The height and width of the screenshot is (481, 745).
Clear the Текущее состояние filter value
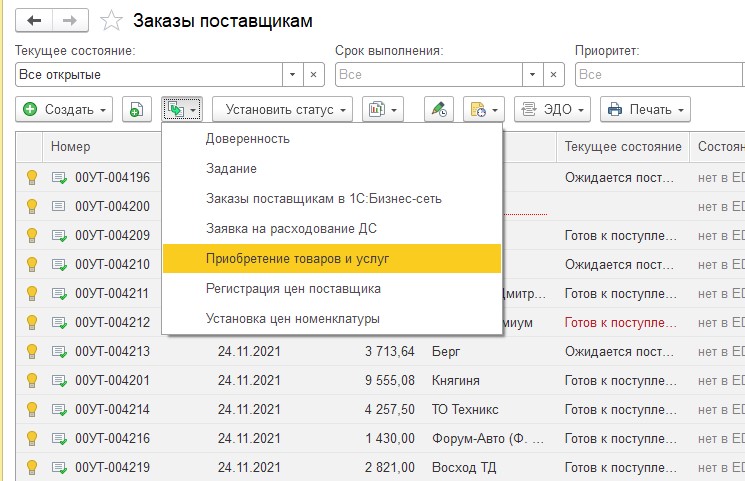coord(314,75)
